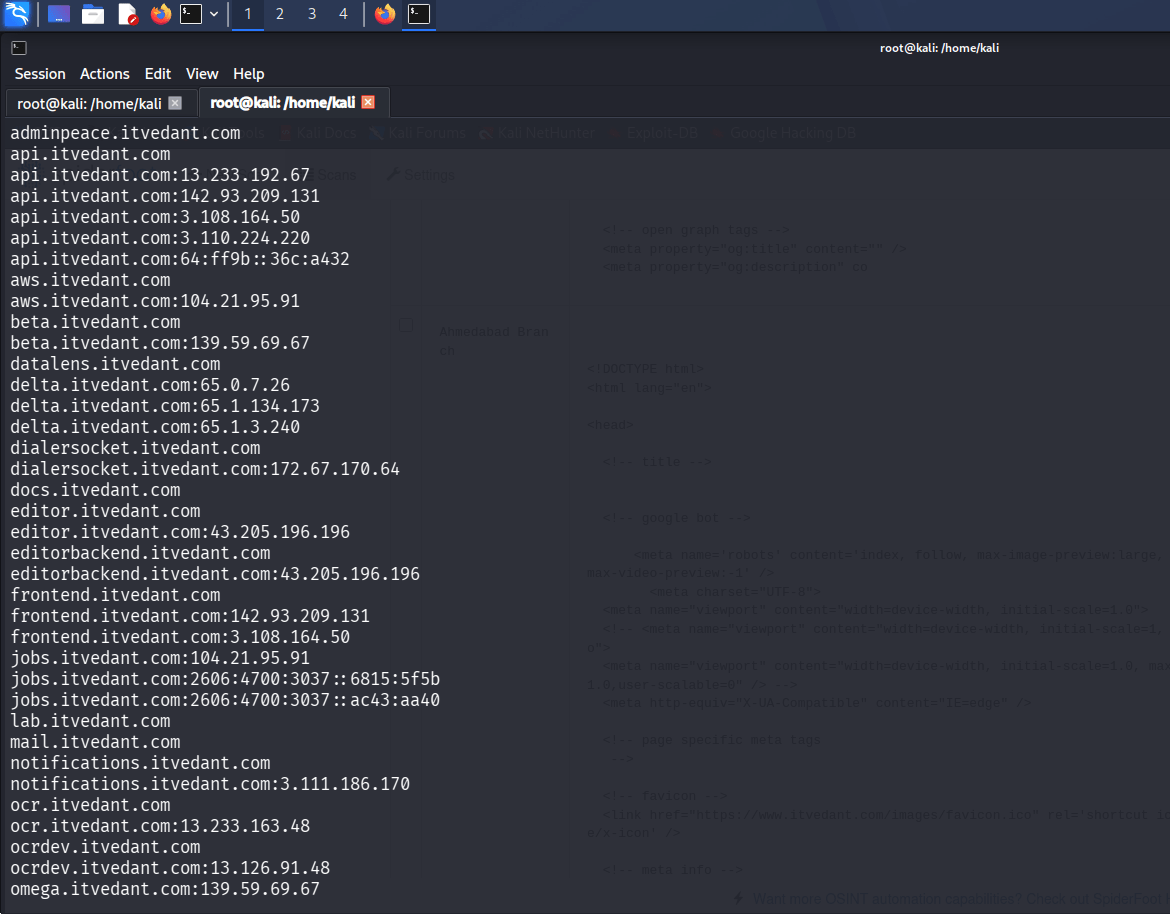The image size is (1170, 914).
Task: Open the Kali dragon applications menu
Action: click(16, 13)
